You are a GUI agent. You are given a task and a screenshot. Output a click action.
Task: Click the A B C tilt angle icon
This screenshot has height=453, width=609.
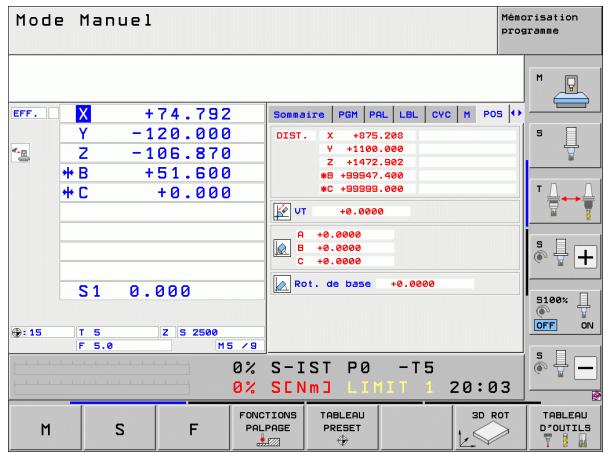pos(282,248)
